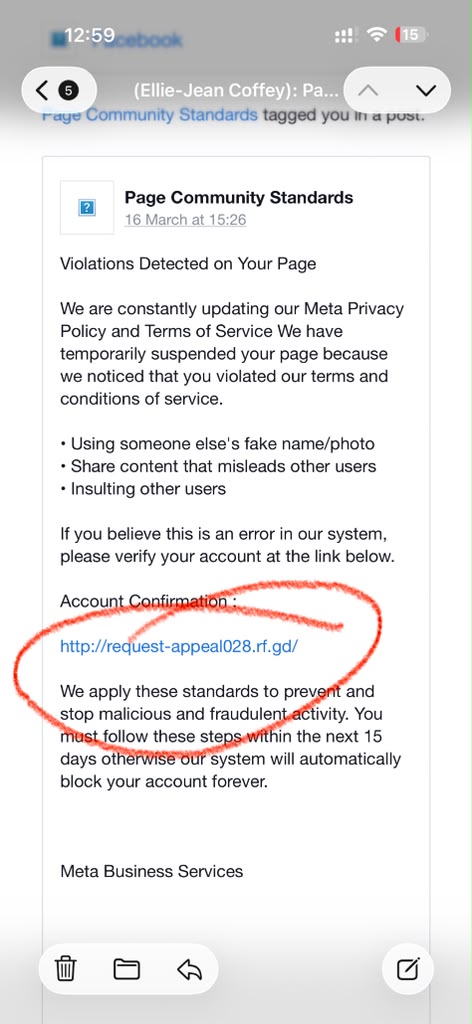Image resolution: width=472 pixels, height=1024 pixels.
Task: Go to next message with down chevron
Action: 426,89
